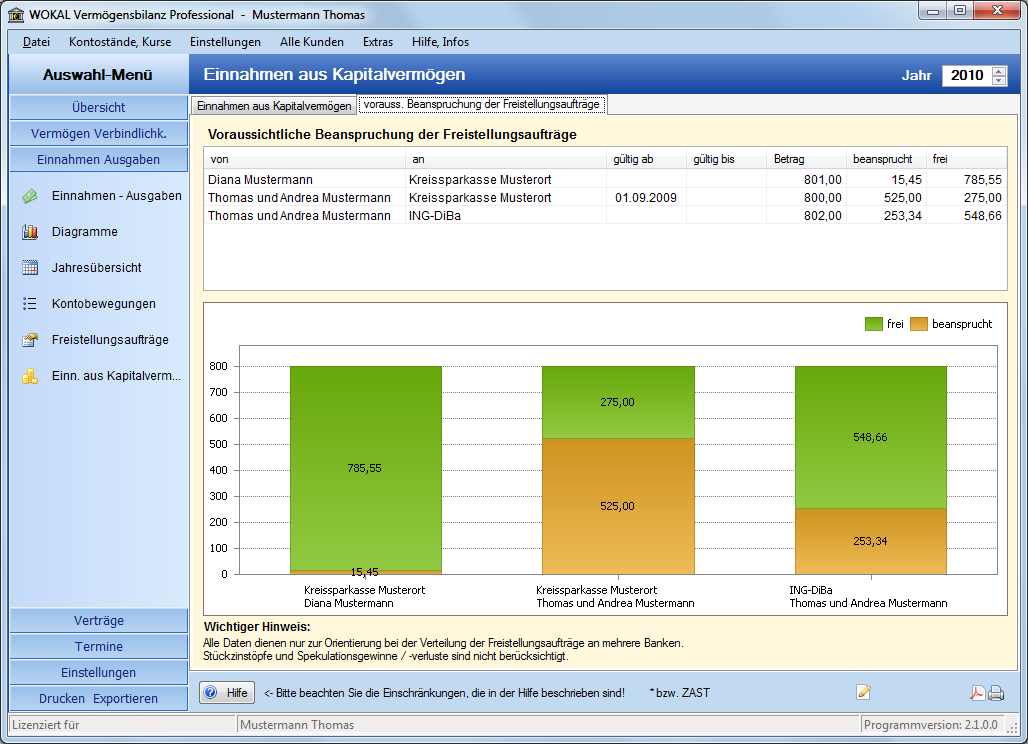The height and width of the screenshot is (744, 1028).
Task: Click the notepad edit icon
Action: click(863, 692)
